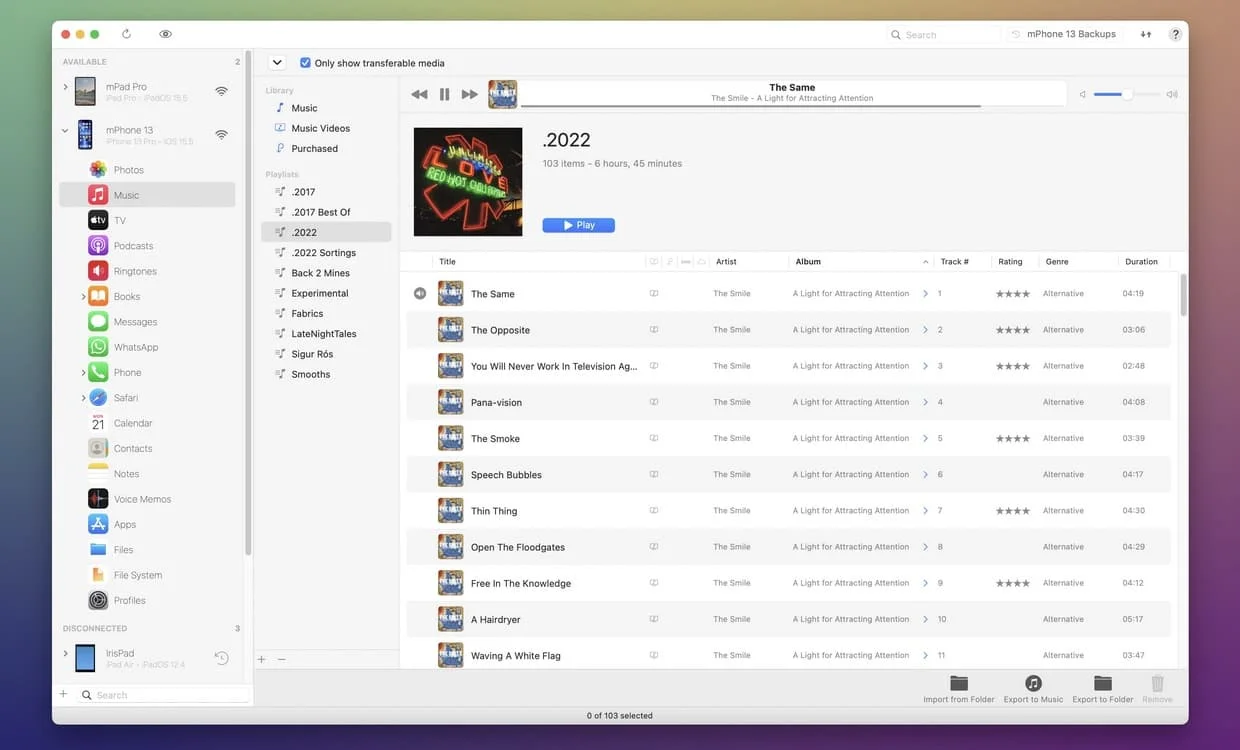The image size is (1240, 750).
Task: Open the LateNightTales playlist
Action: [323, 334]
